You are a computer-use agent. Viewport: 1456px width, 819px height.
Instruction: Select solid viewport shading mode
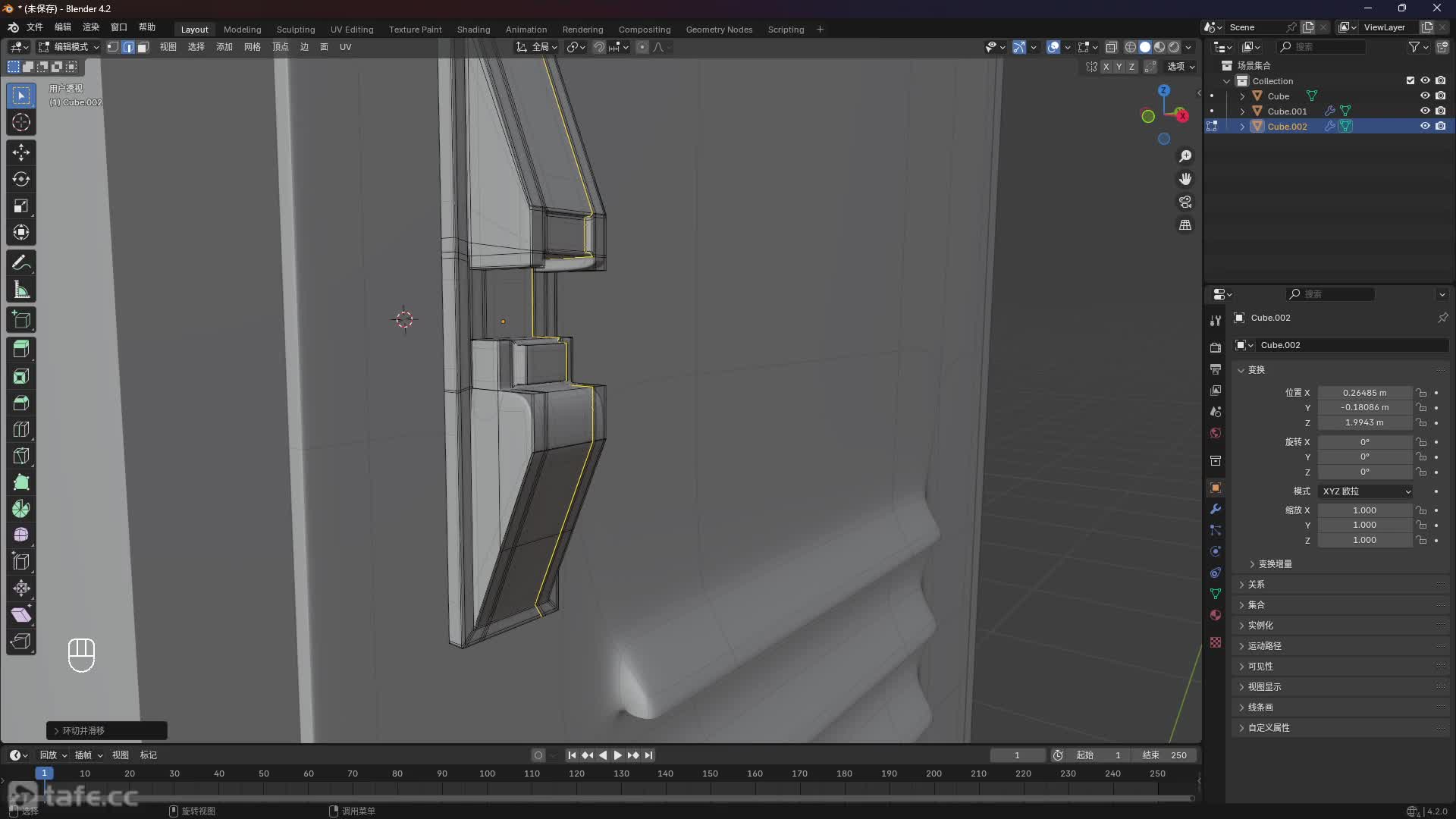pos(1145,47)
